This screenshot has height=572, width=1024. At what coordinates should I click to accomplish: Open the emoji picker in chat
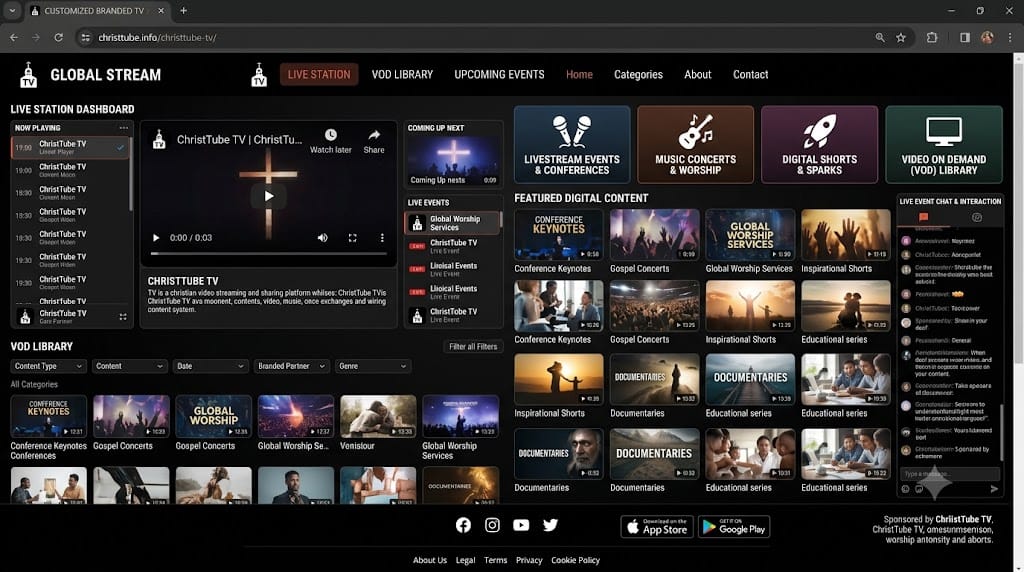[x=905, y=488]
